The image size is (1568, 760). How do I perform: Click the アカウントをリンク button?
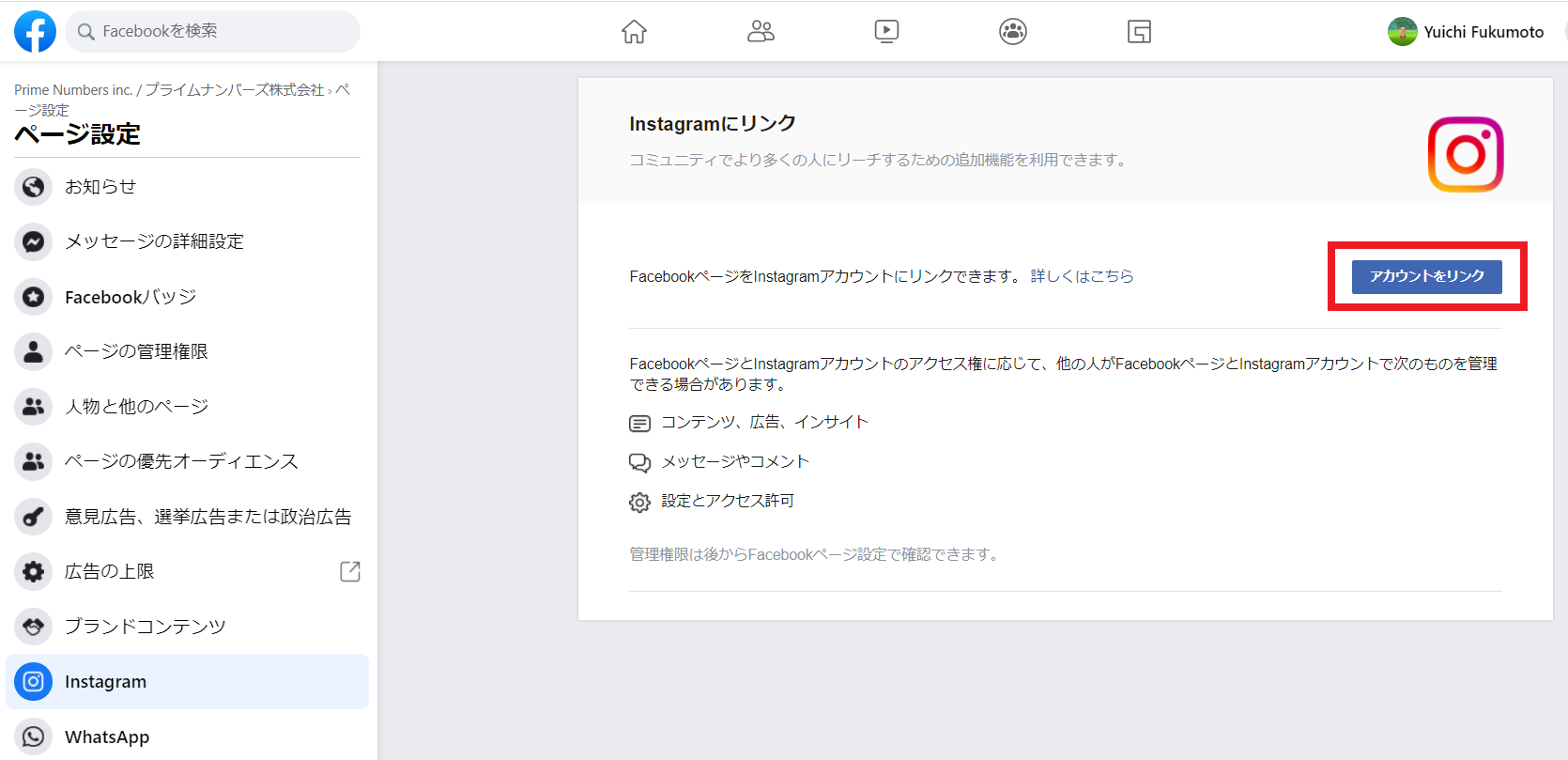coord(1426,276)
